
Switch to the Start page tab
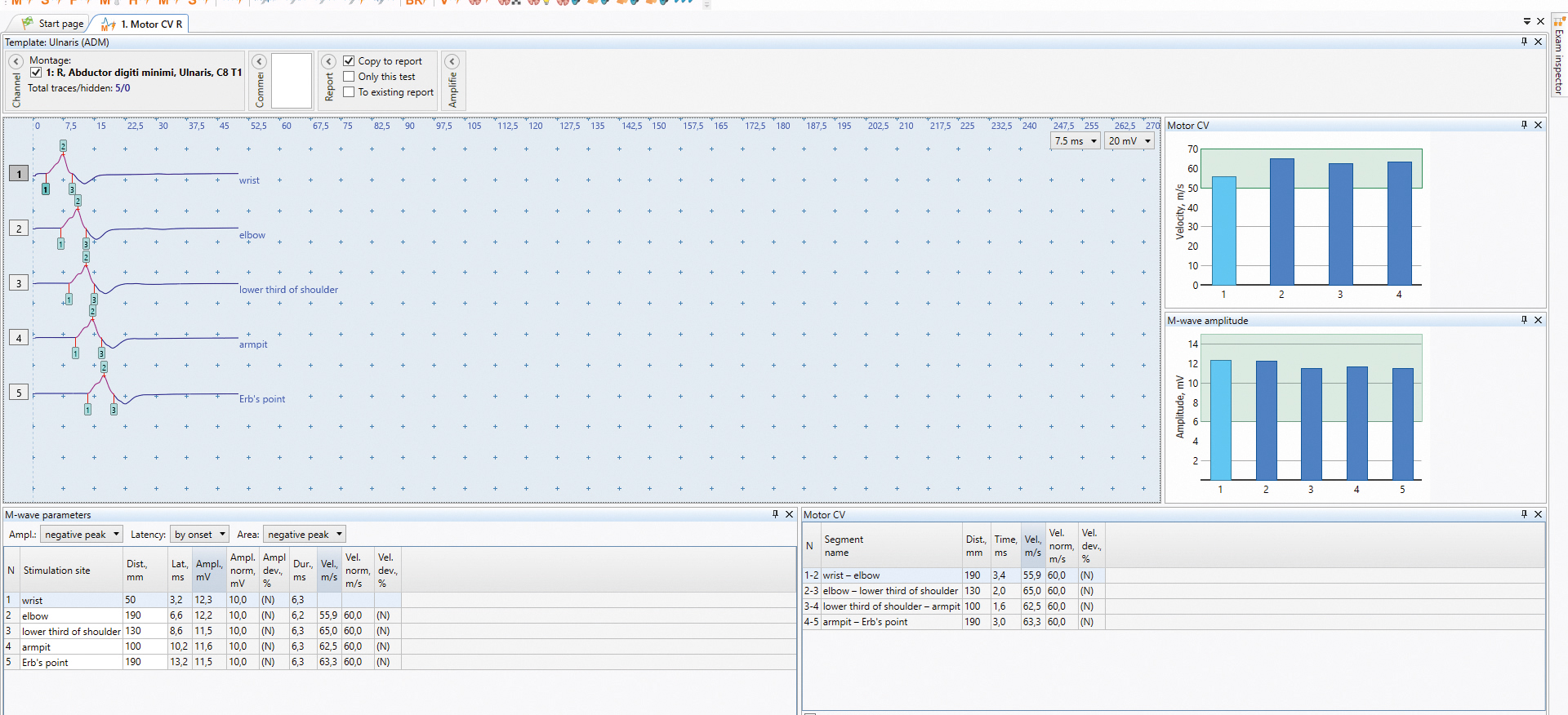pyautogui.click(x=53, y=24)
